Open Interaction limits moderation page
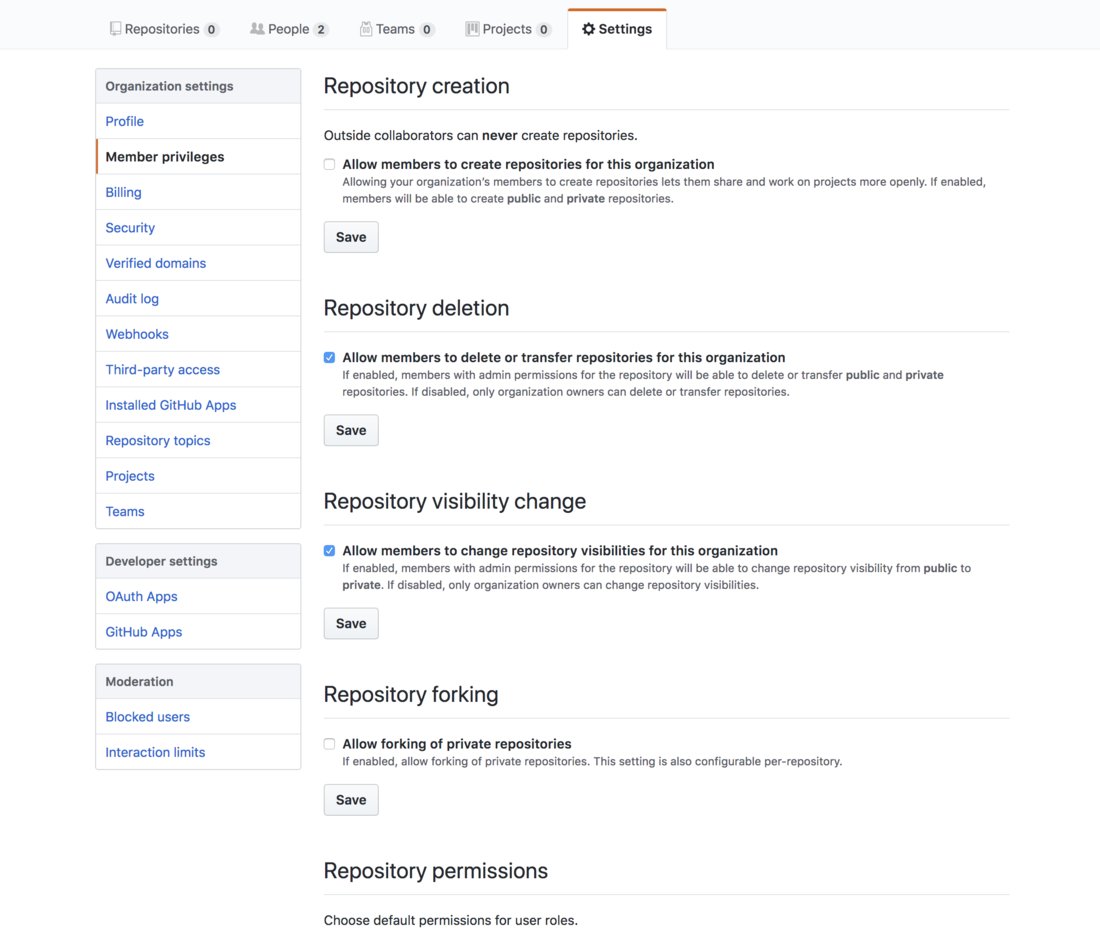 [198, 752]
